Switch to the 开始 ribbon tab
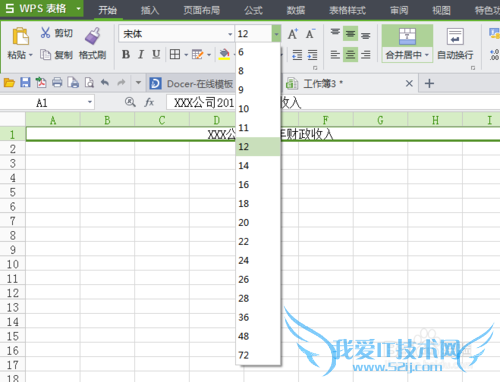The height and width of the screenshot is (382, 500). (x=107, y=10)
